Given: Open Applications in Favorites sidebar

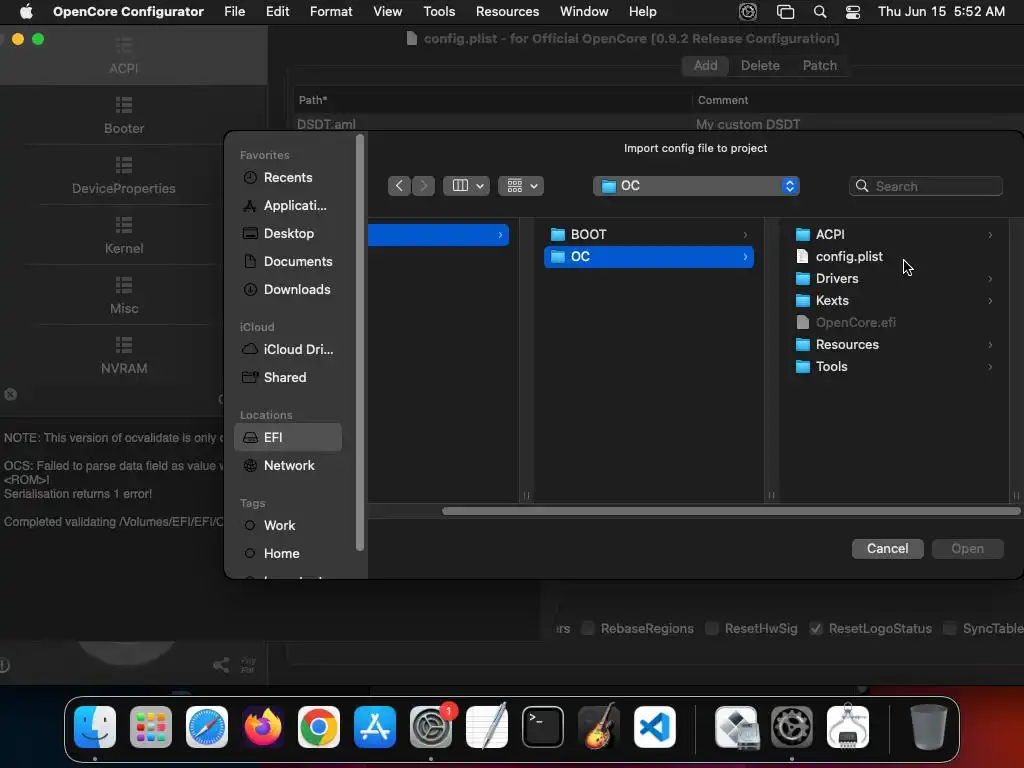Looking at the screenshot, I should tap(287, 206).
